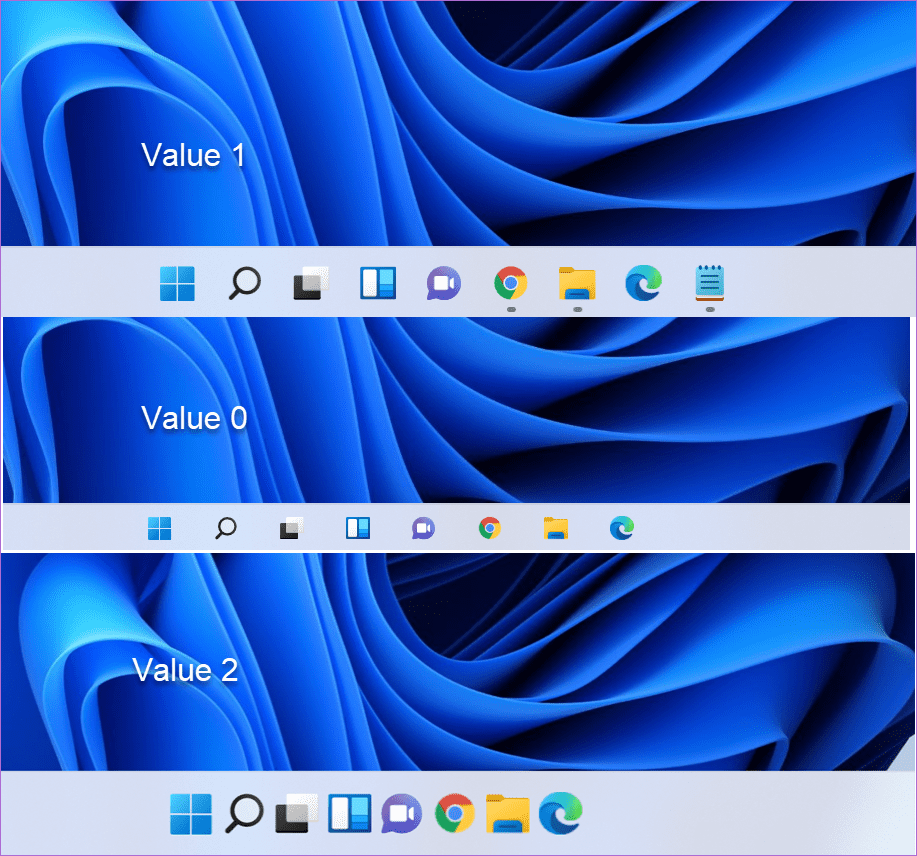Launch Teams Chat in Value 1 taskbar
This screenshot has width=917, height=856.
(x=444, y=283)
